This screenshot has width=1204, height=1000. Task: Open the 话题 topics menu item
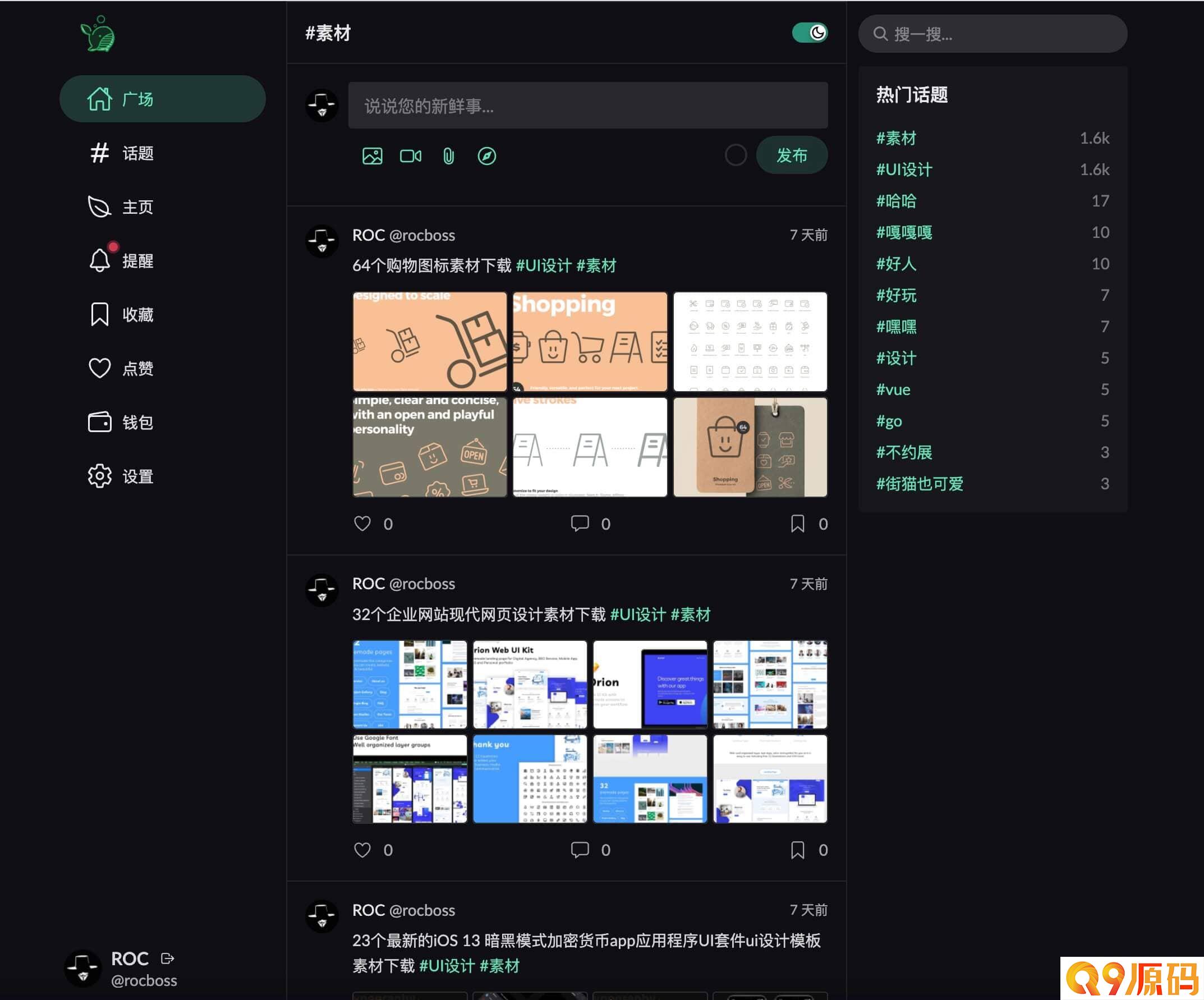[162, 153]
